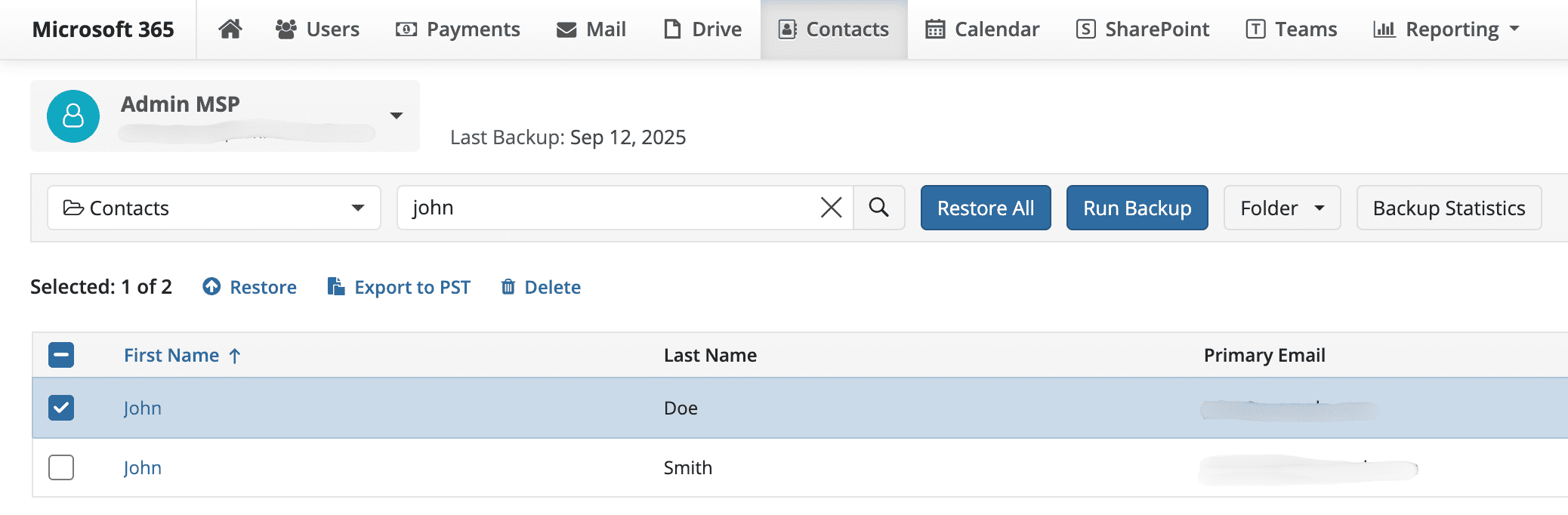Open Backup Statistics

[x=1449, y=208]
